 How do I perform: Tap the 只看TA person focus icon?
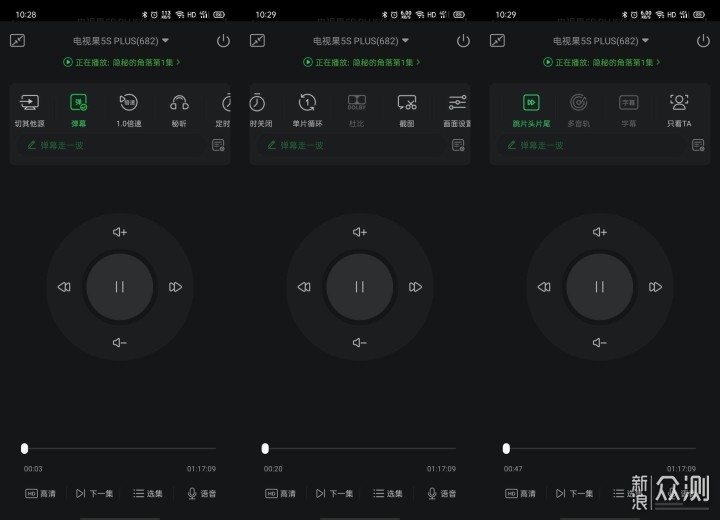(679, 102)
